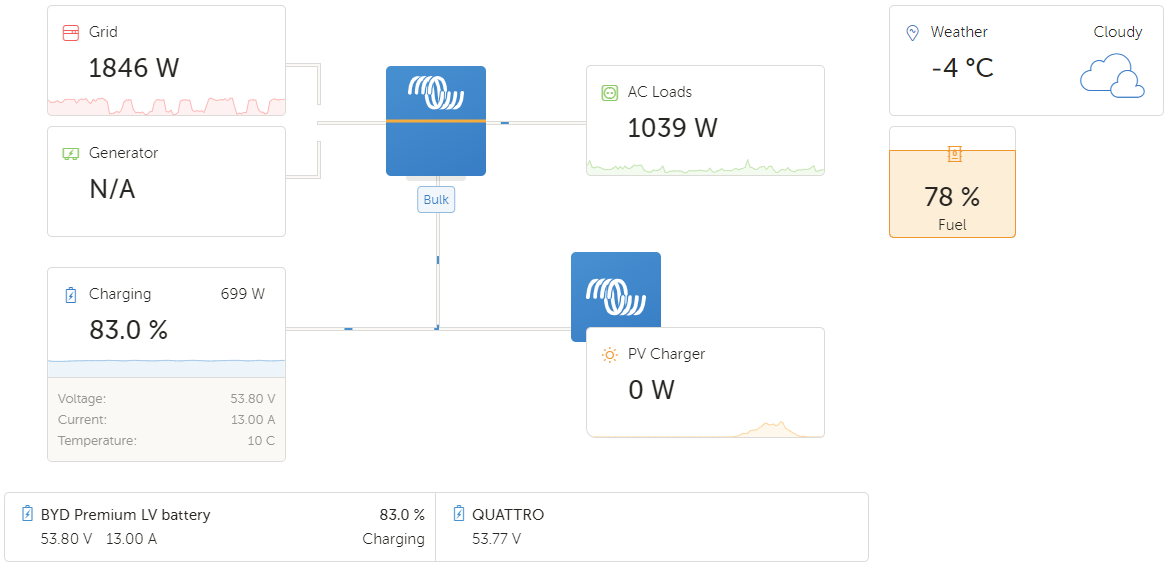
Task: Click the Grid power history graph
Action: pyautogui.click(x=166, y=106)
